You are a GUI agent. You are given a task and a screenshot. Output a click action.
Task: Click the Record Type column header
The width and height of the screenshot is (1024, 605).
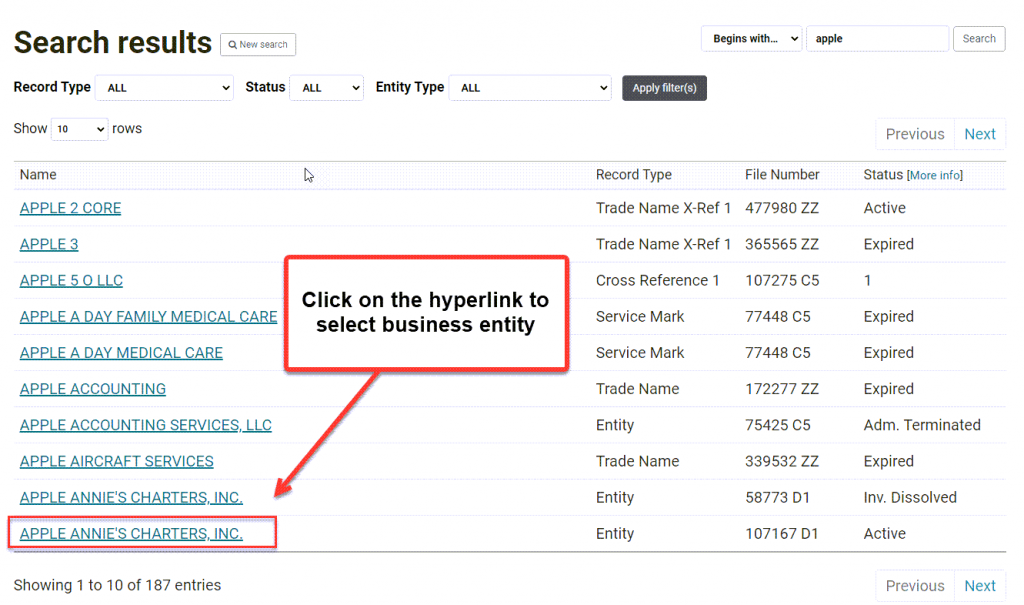(x=633, y=174)
